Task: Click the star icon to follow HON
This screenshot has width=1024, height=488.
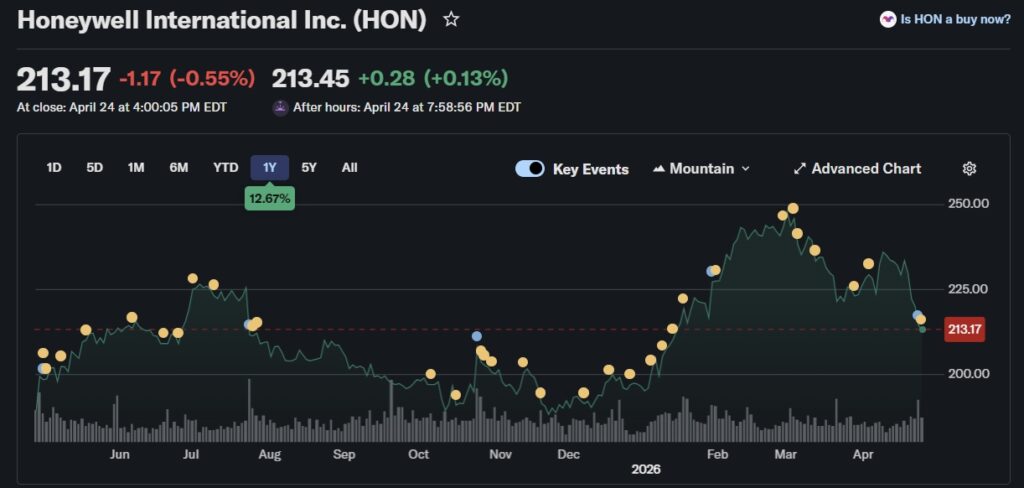Action: coord(451,19)
